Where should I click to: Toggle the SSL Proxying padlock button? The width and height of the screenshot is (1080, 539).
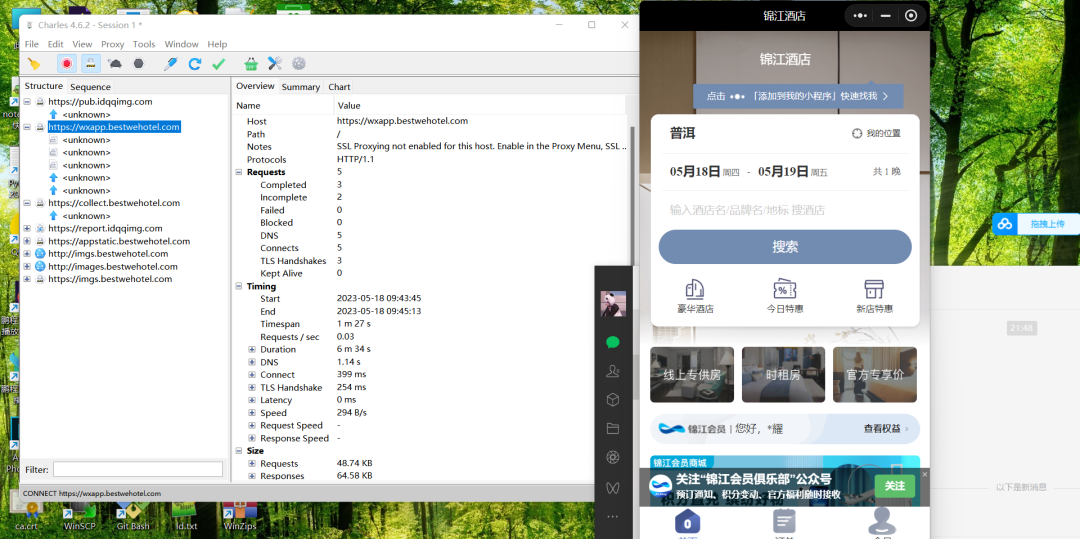(x=90, y=64)
